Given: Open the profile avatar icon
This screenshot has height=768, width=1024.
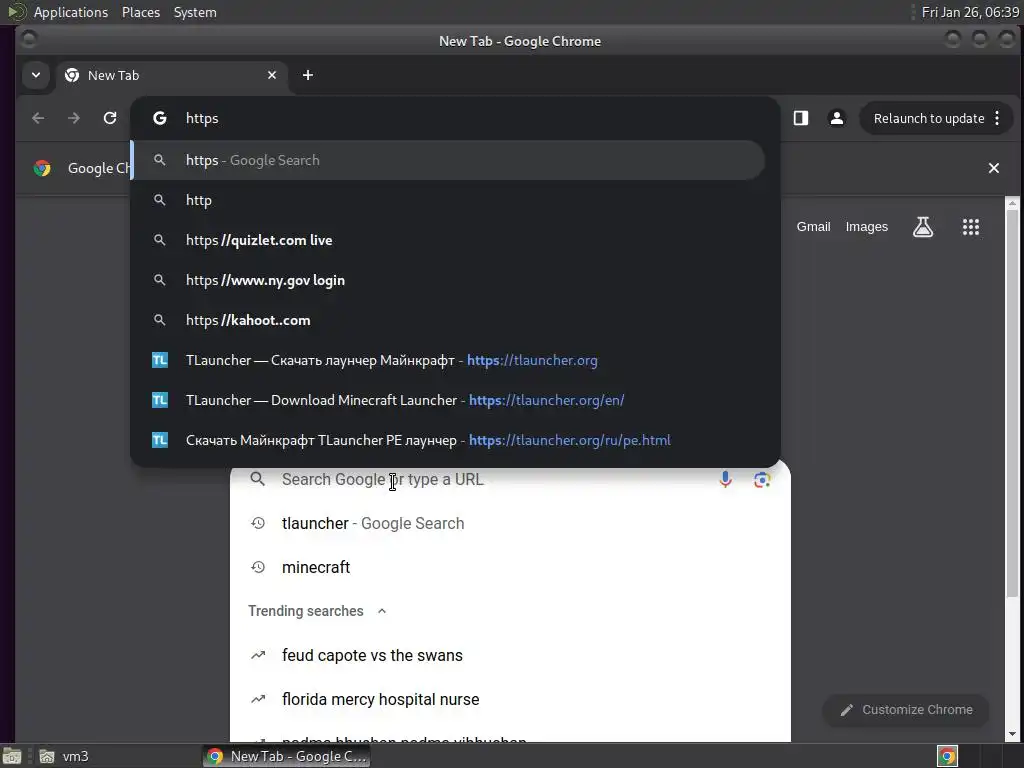Looking at the screenshot, I should [x=837, y=118].
